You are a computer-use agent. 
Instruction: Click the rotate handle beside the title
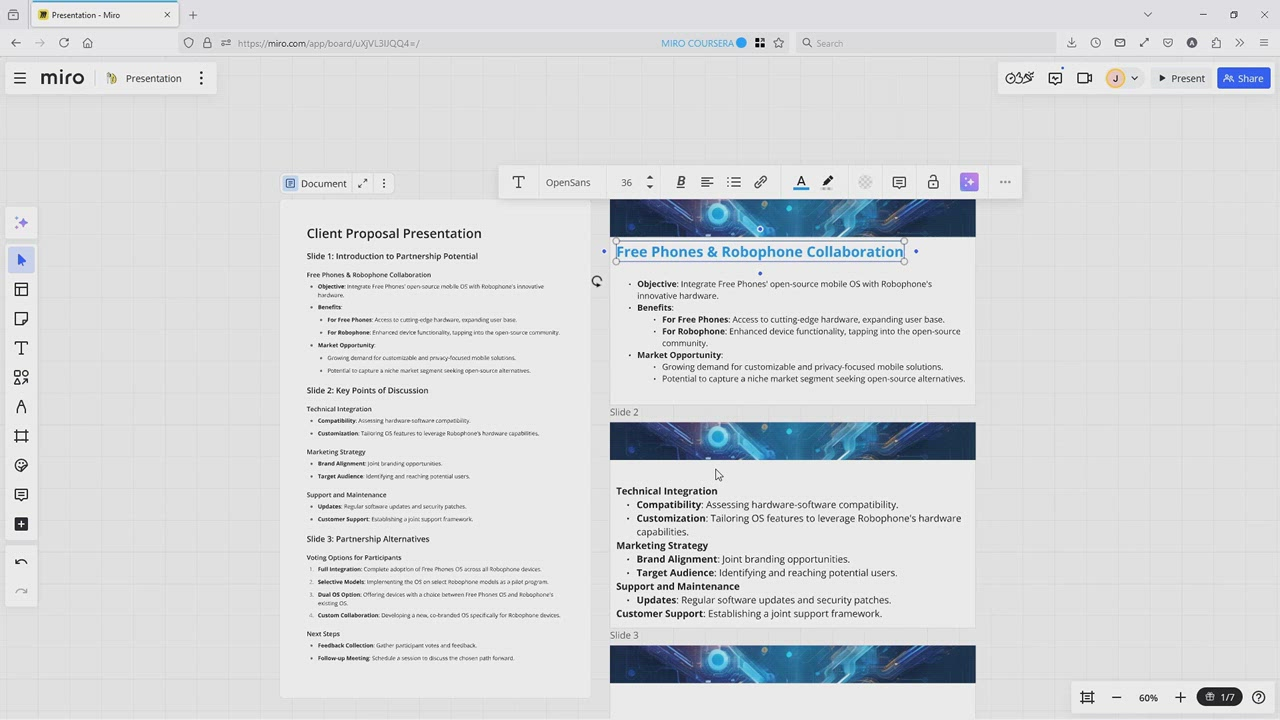pos(597,282)
